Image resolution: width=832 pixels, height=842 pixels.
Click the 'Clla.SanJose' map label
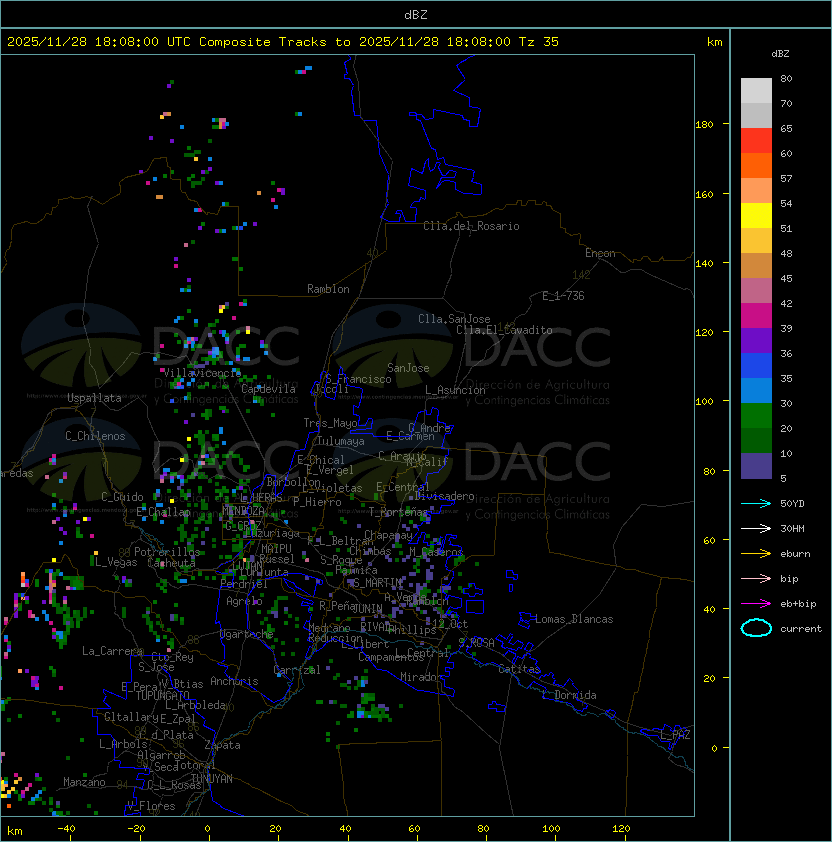(454, 319)
